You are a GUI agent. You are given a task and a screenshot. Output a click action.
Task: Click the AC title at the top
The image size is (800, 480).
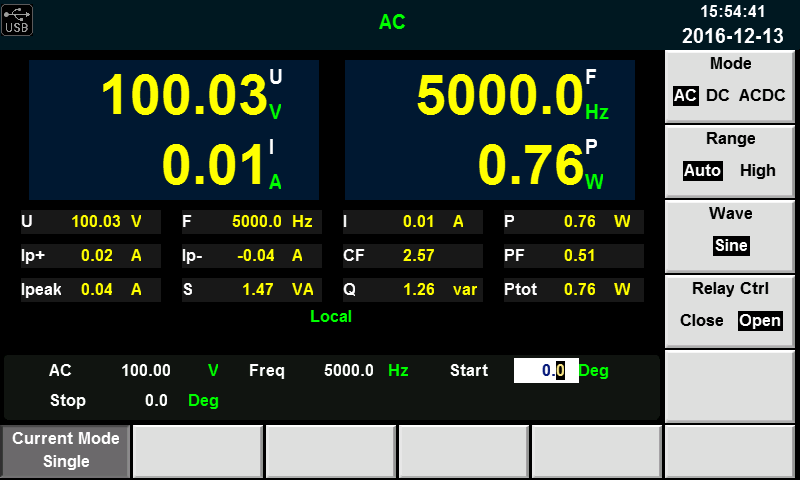(x=392, y=22)
